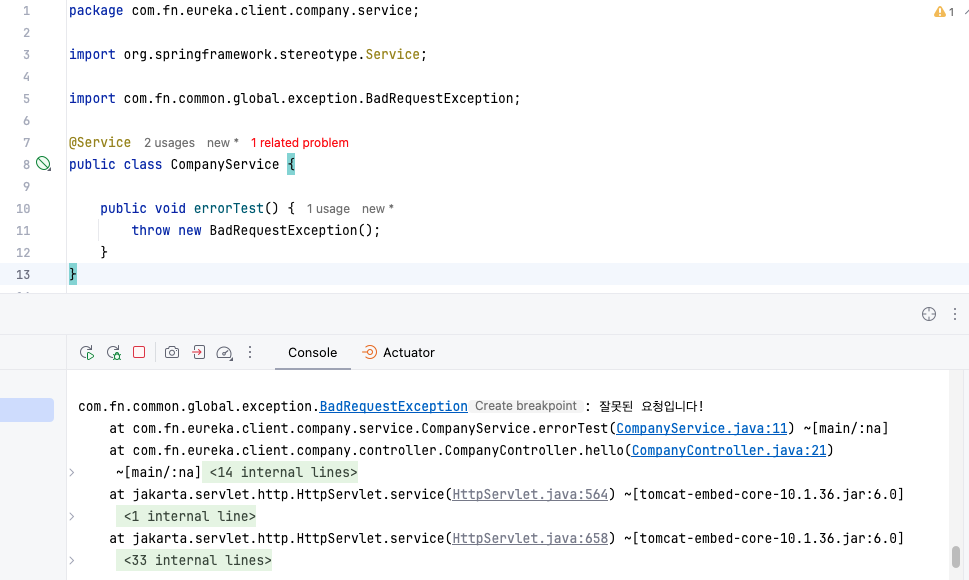
Task: Click the '2 usages' inlay hint
Action: 169,143
